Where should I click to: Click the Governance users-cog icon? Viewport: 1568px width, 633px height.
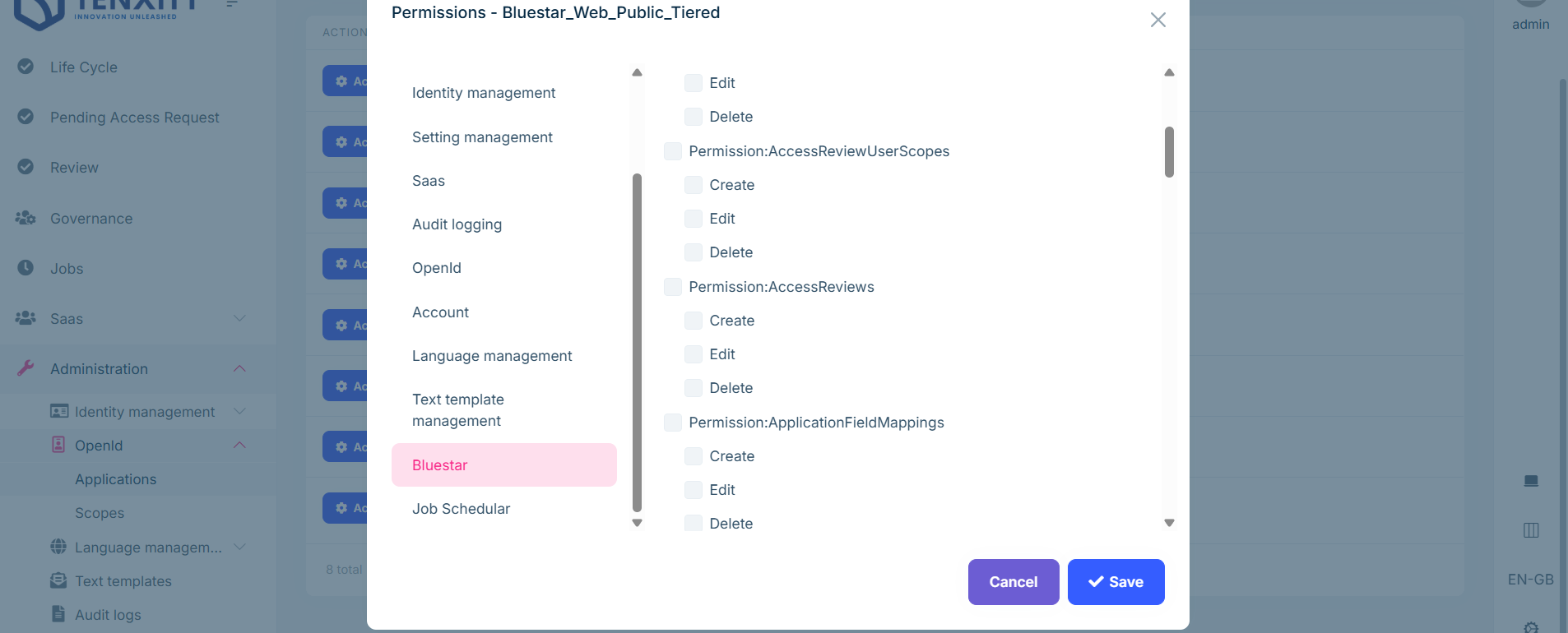pyautogui.click(x=26, y=218)
